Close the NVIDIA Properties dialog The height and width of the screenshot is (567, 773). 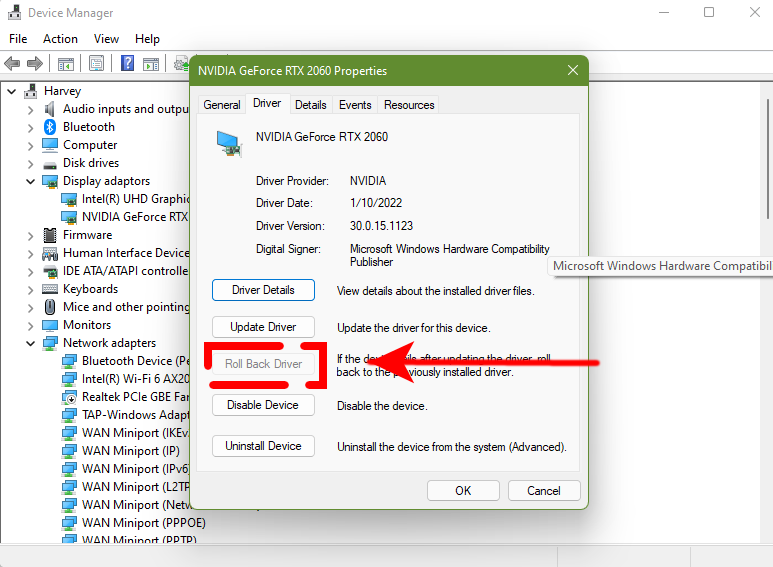click(573, 71)
